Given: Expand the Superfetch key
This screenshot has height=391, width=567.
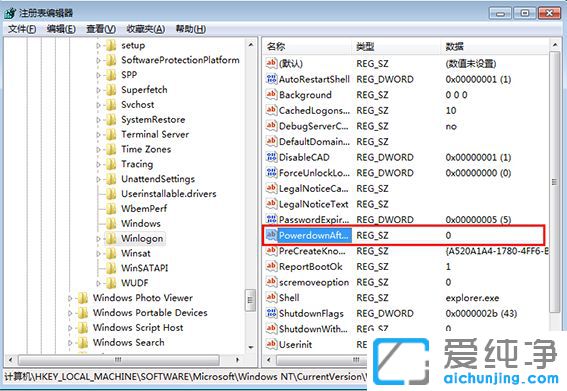Looking at the screenshot, I should tap(98, 90).
